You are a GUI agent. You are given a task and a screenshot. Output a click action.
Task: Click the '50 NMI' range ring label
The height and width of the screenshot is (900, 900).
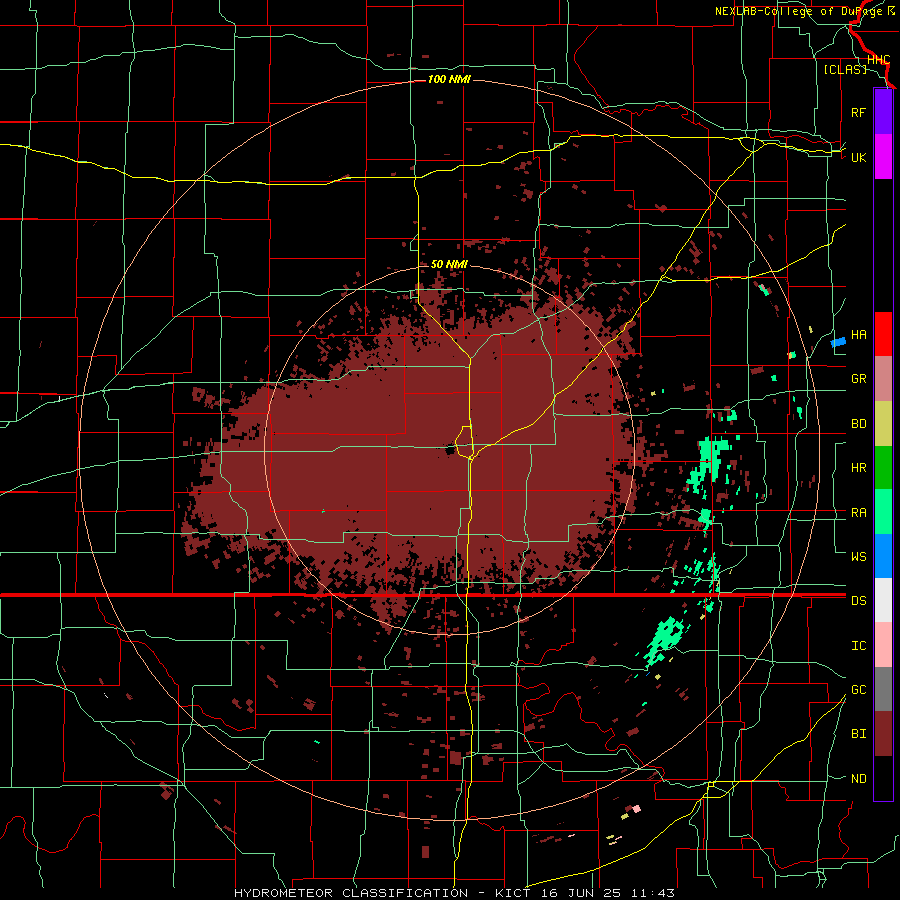(449, 264)
